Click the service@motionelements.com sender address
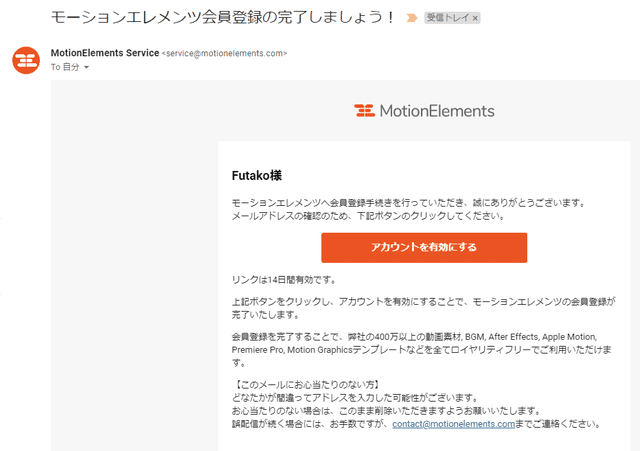Image resolution: width=640 pixels, height=451 pixels. coord(224,53)
